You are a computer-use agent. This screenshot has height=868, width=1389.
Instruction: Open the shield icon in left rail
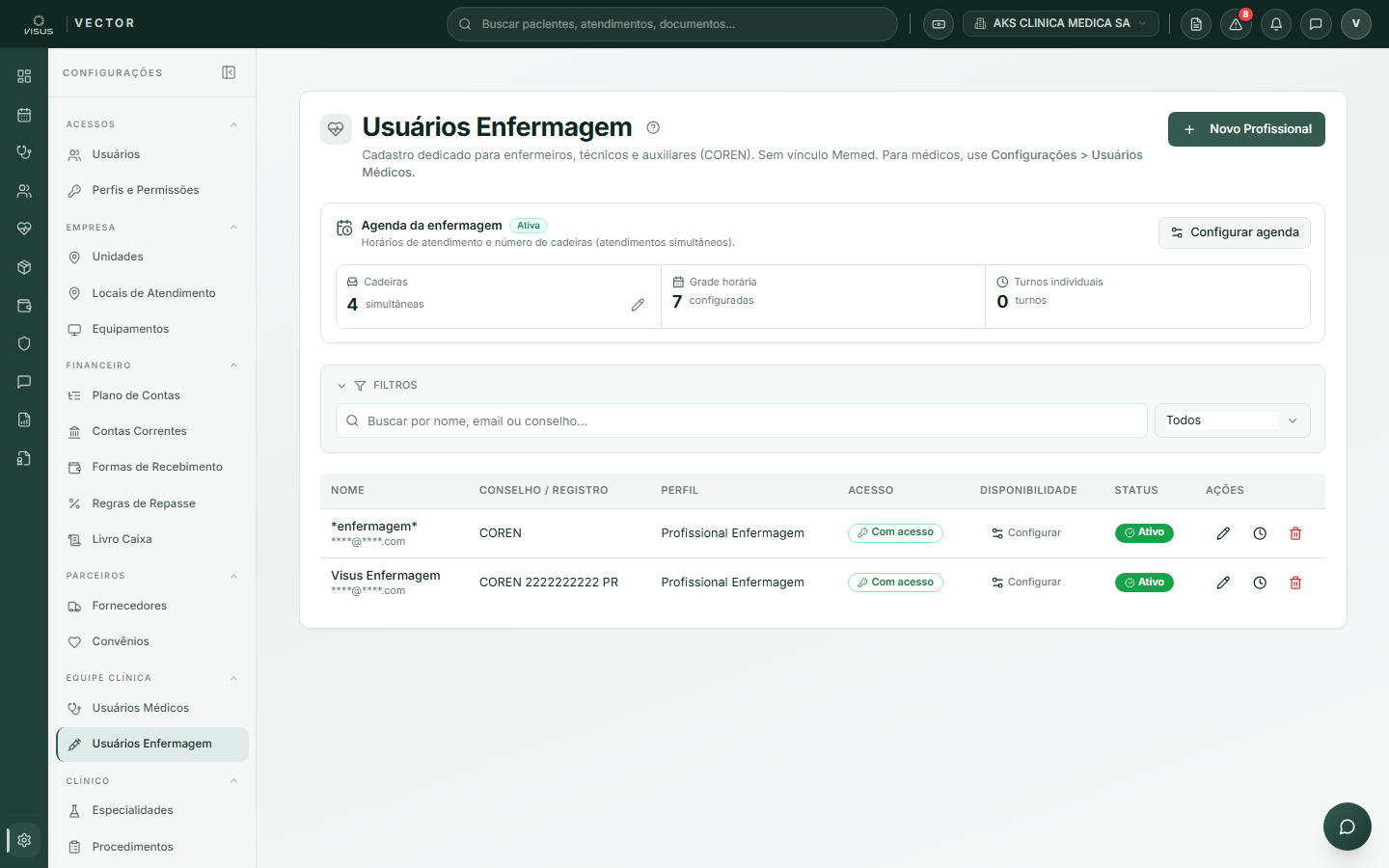click(x=24, y=343)
